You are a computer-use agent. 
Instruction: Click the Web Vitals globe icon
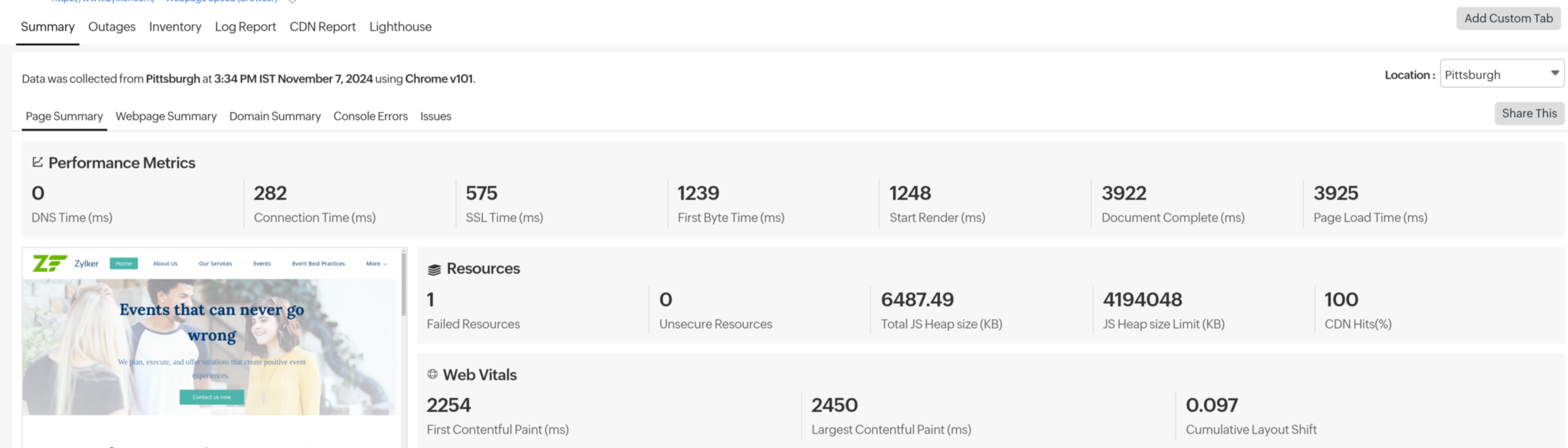click(x=432, y=374)
